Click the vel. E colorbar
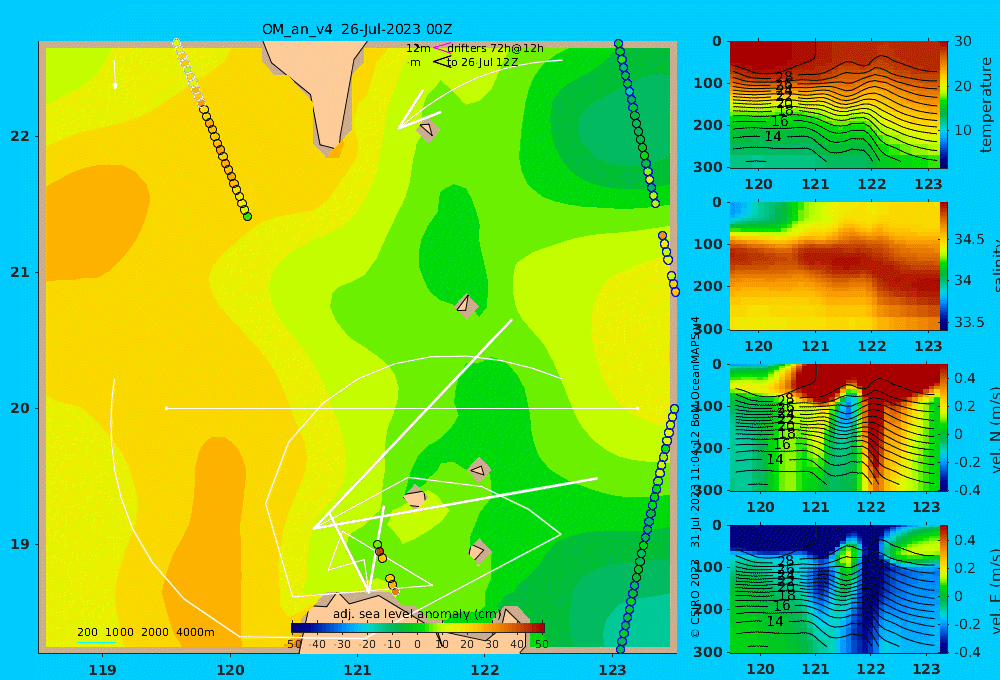 click(x=944, y=589)
